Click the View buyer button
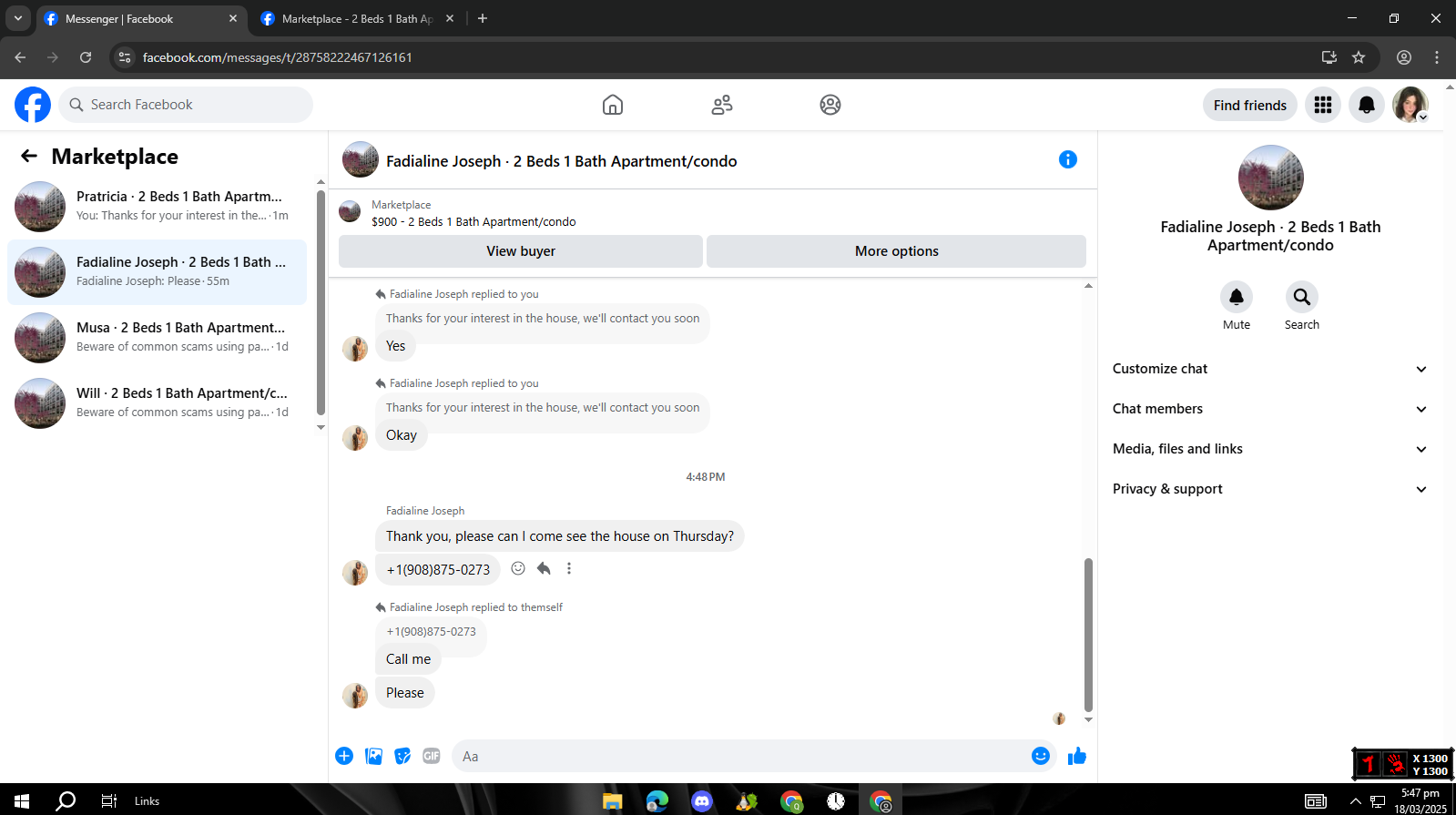The width and height of the screenshot is (1456, 815). tap(521, 251)
